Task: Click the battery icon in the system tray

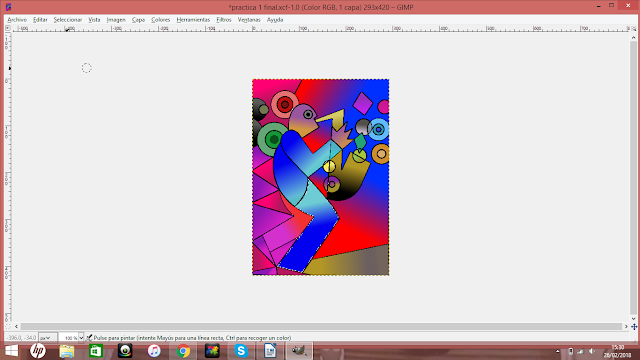Action: click(x=571, y=351)
